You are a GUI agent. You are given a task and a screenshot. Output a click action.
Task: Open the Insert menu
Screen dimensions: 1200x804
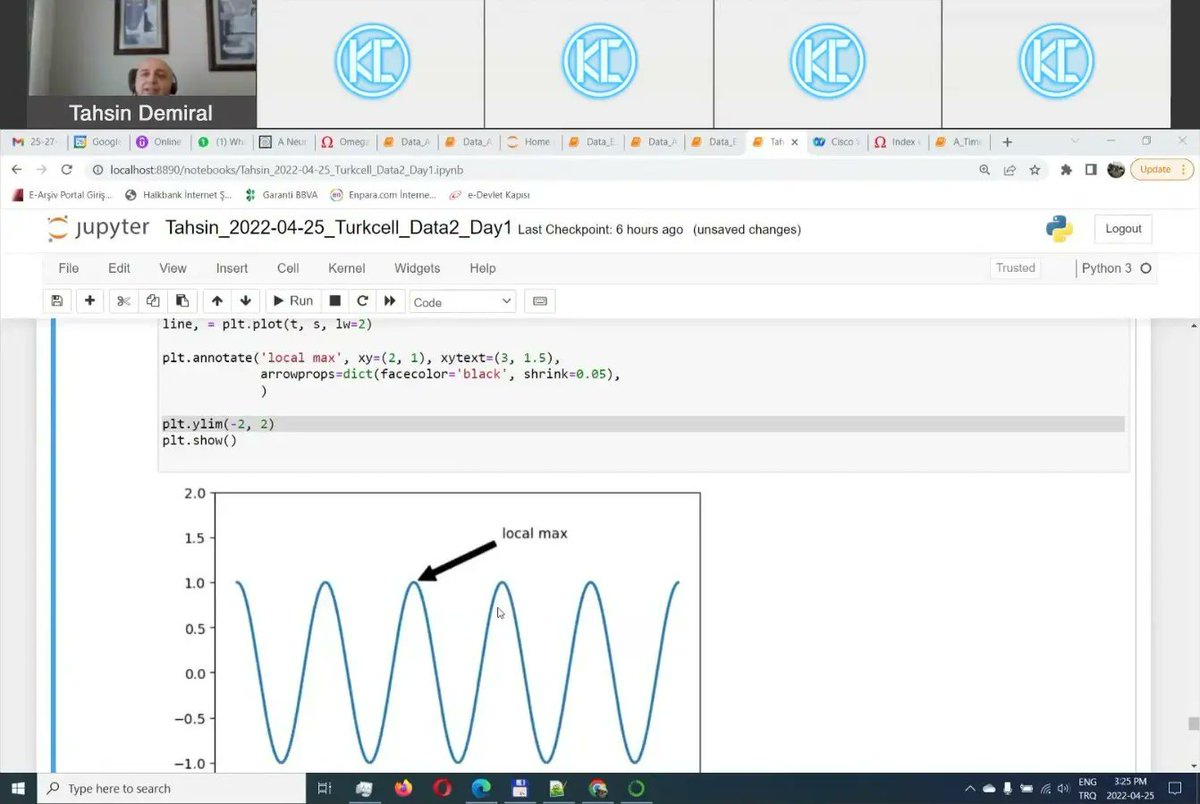[232, 268]
